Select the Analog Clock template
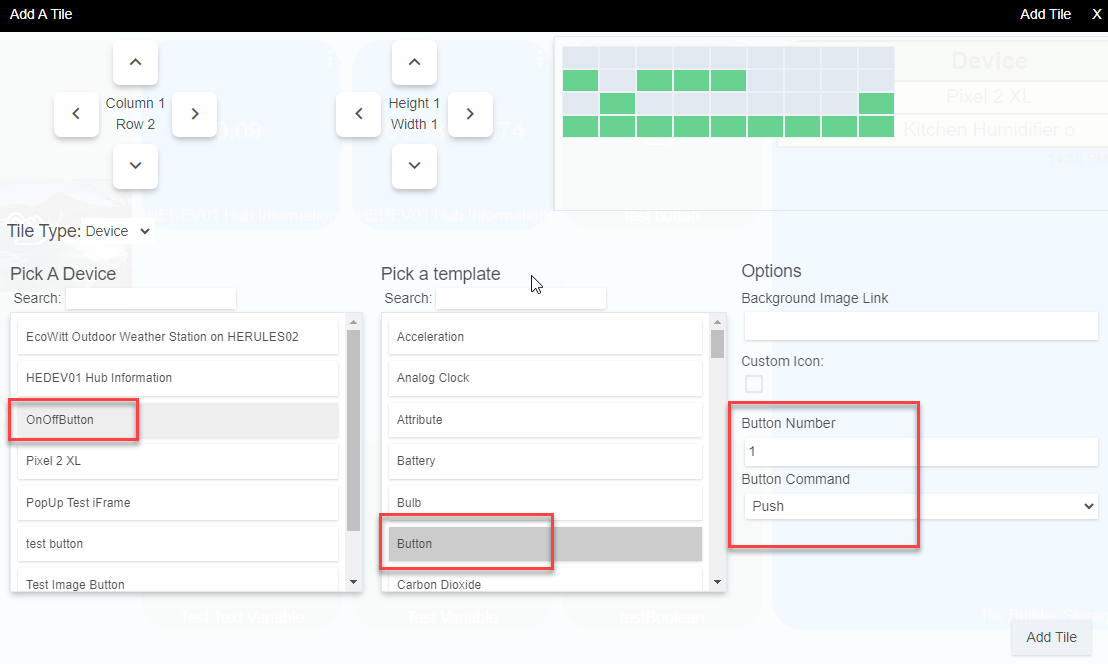The width and height of the screenshot is (1108, 664). [545, 378]
